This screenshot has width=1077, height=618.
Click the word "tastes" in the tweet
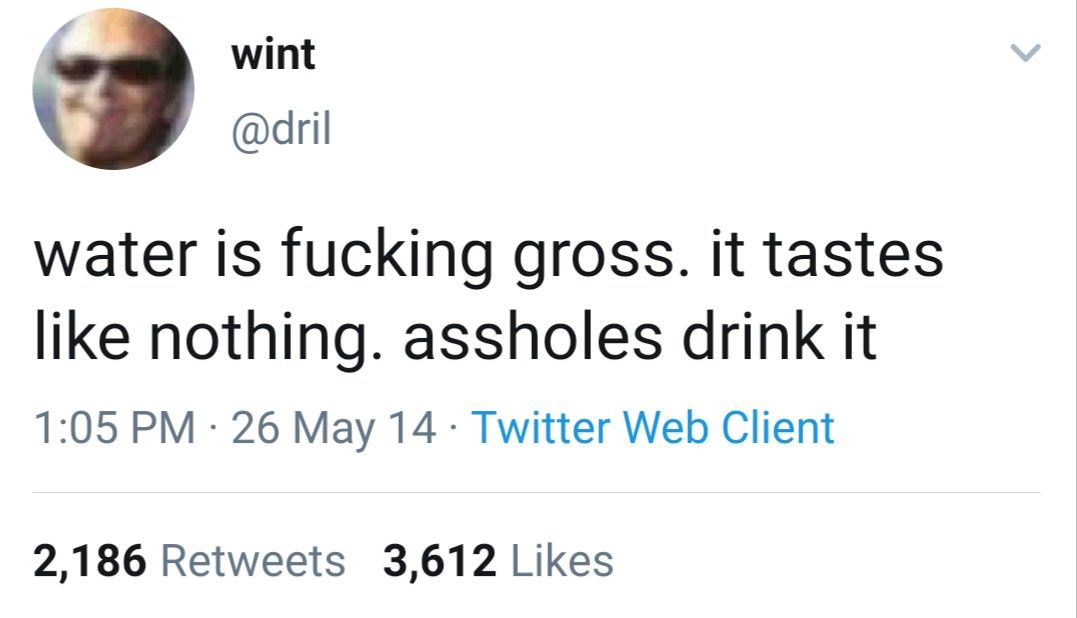855,255
